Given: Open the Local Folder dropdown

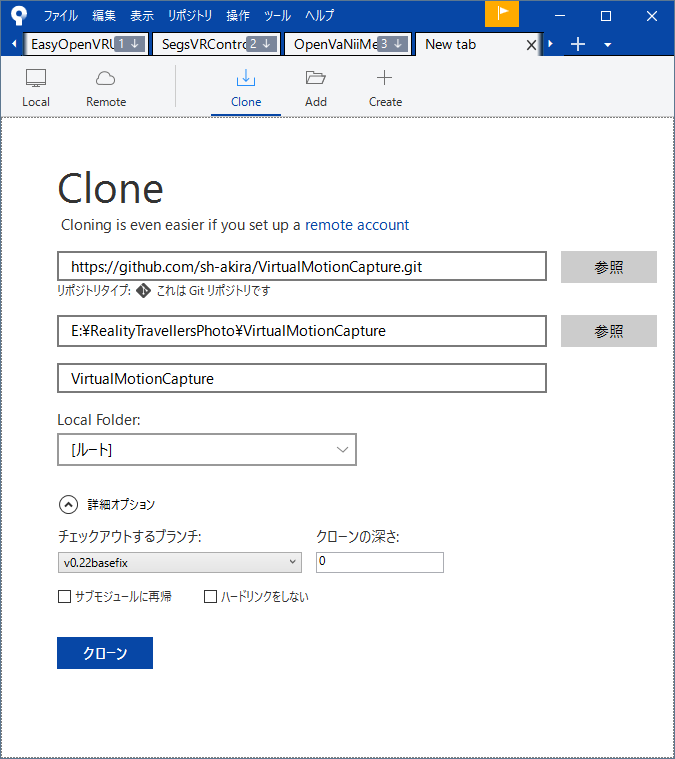Looking at the screenshot, I should click(207, 450).
